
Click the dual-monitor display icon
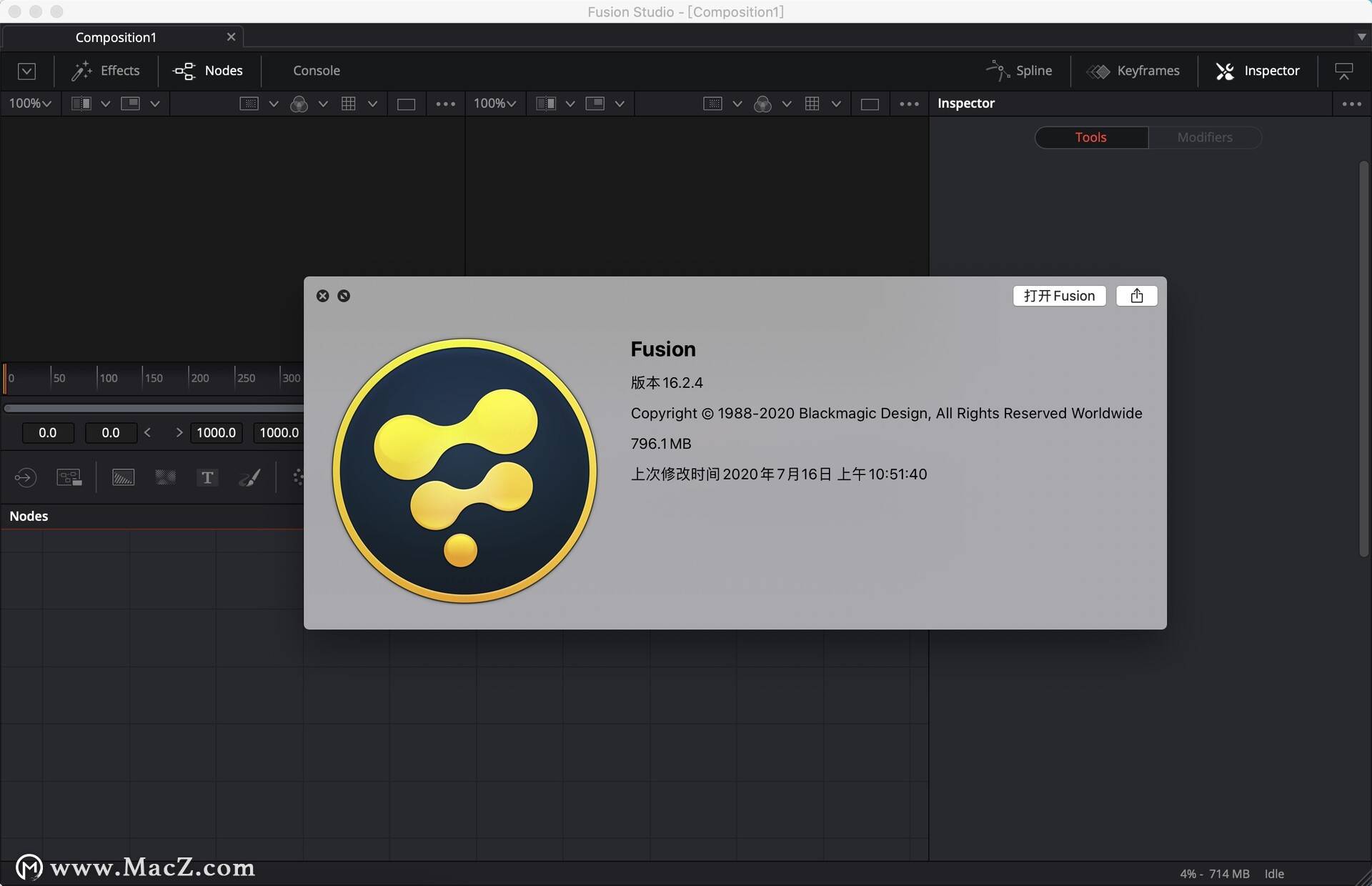(1344, 71)
